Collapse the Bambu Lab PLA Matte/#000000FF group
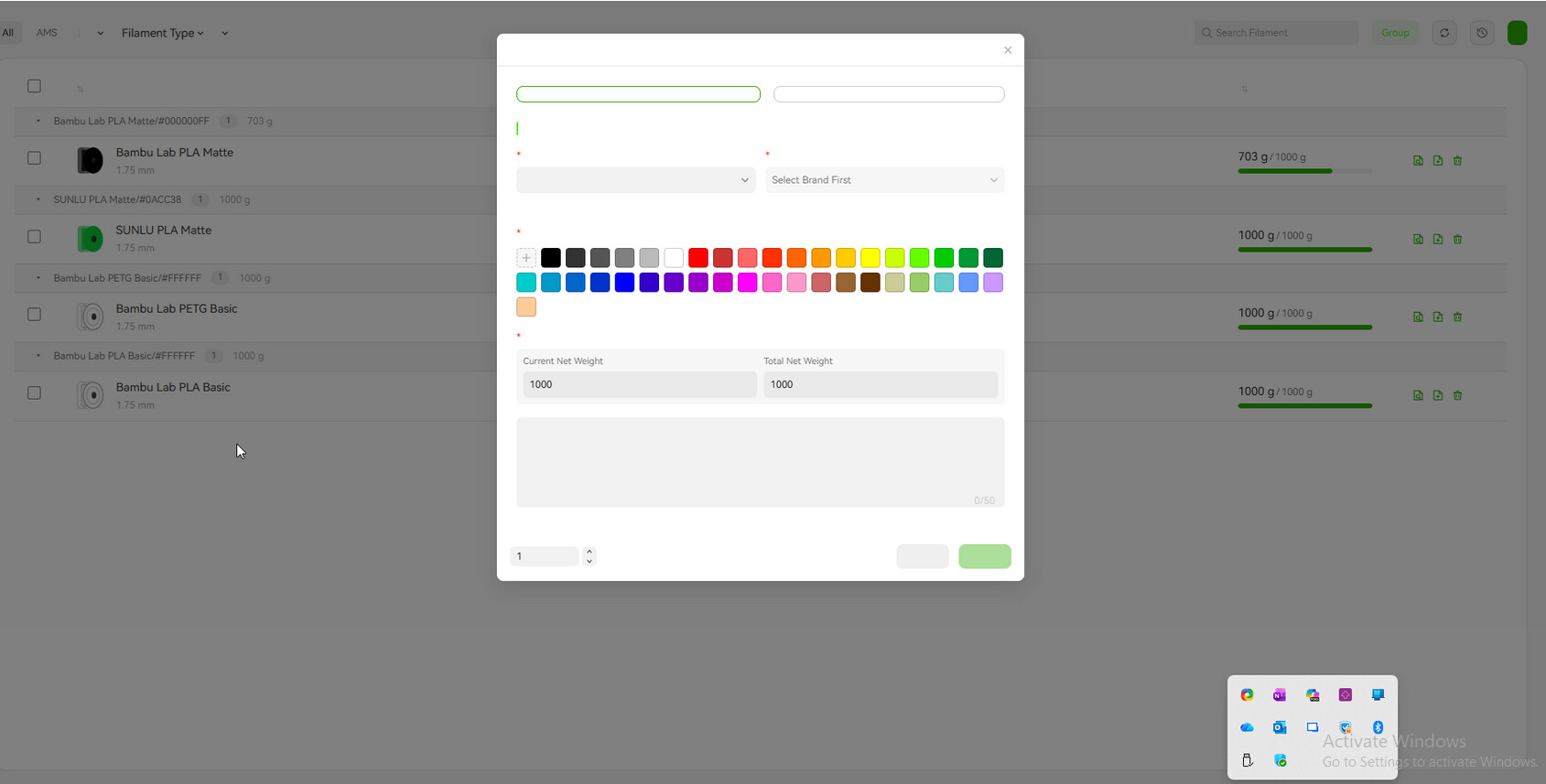 pyautogui.click(x=38, y=121)
